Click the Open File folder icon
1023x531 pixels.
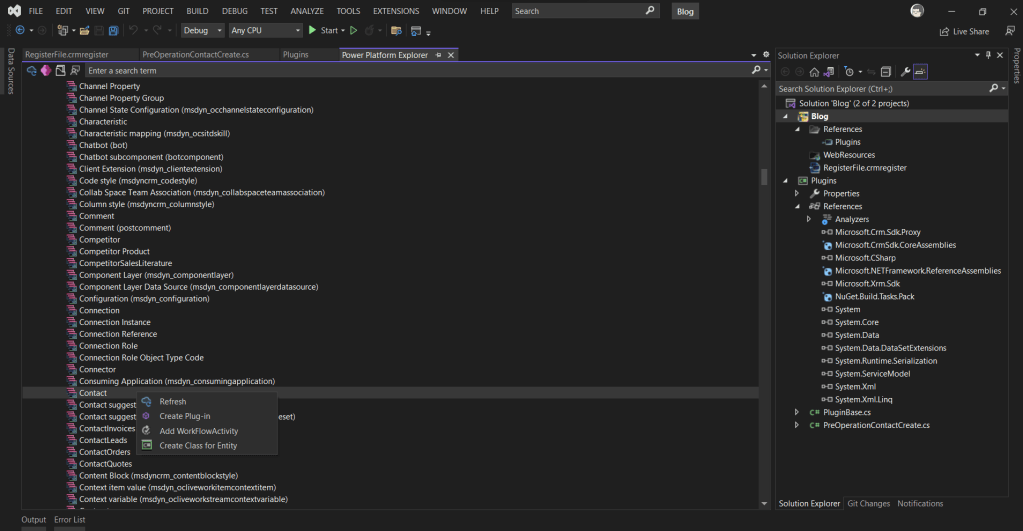coord(84,31)
